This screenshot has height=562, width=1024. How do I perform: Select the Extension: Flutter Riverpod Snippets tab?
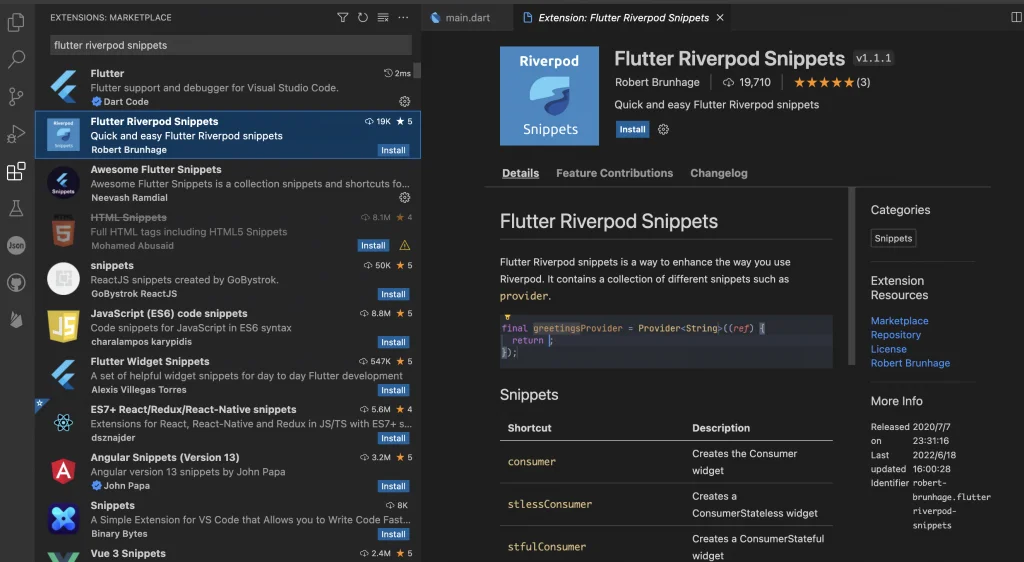coord(623,18)
